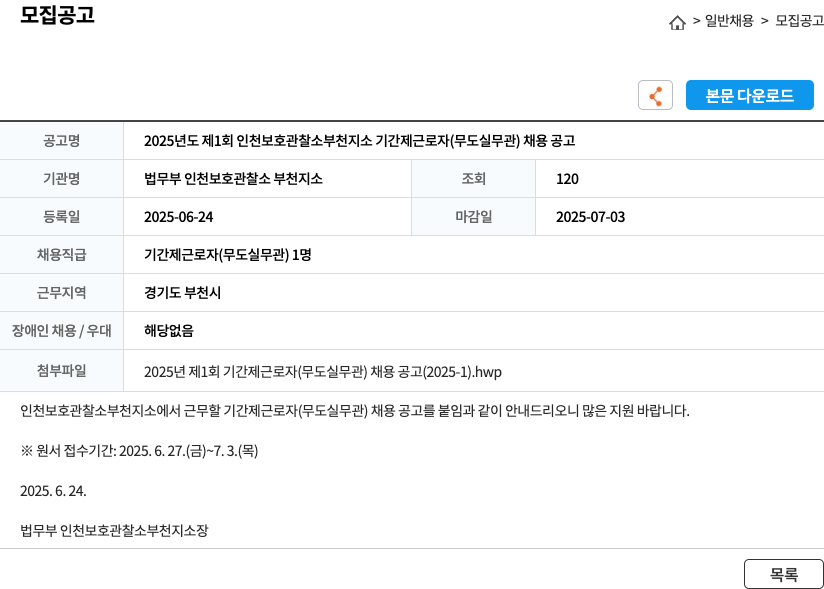Screen dimensions: 824x589
Task: Click the body date 2025. 6. 24.
Action: tap(53, 491)
